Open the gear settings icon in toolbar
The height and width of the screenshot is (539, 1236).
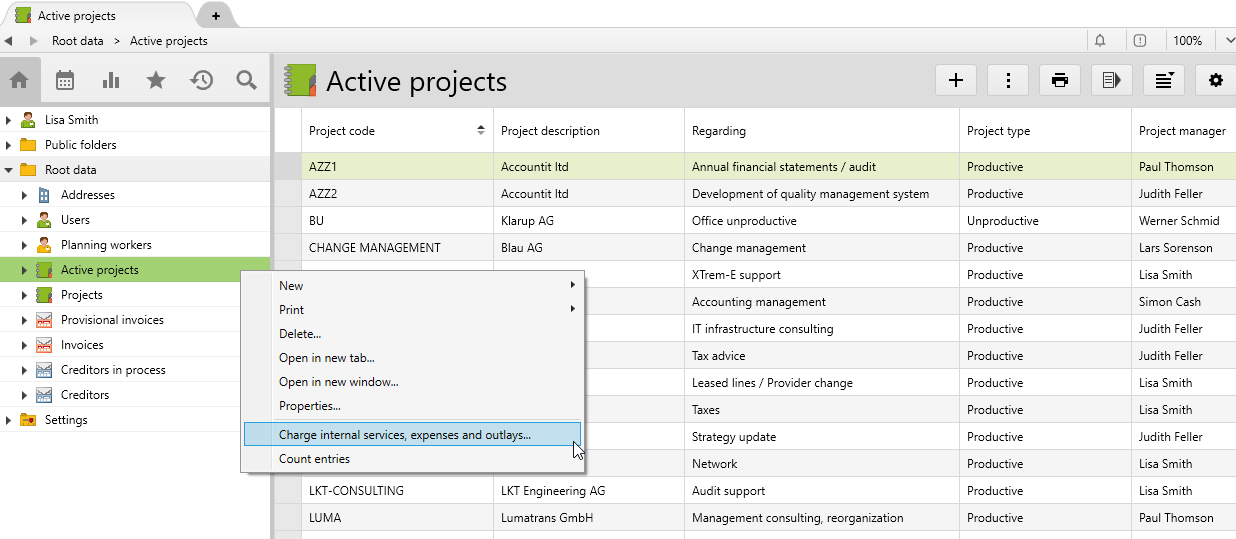pyautogui.click(x=1215, y=81)
